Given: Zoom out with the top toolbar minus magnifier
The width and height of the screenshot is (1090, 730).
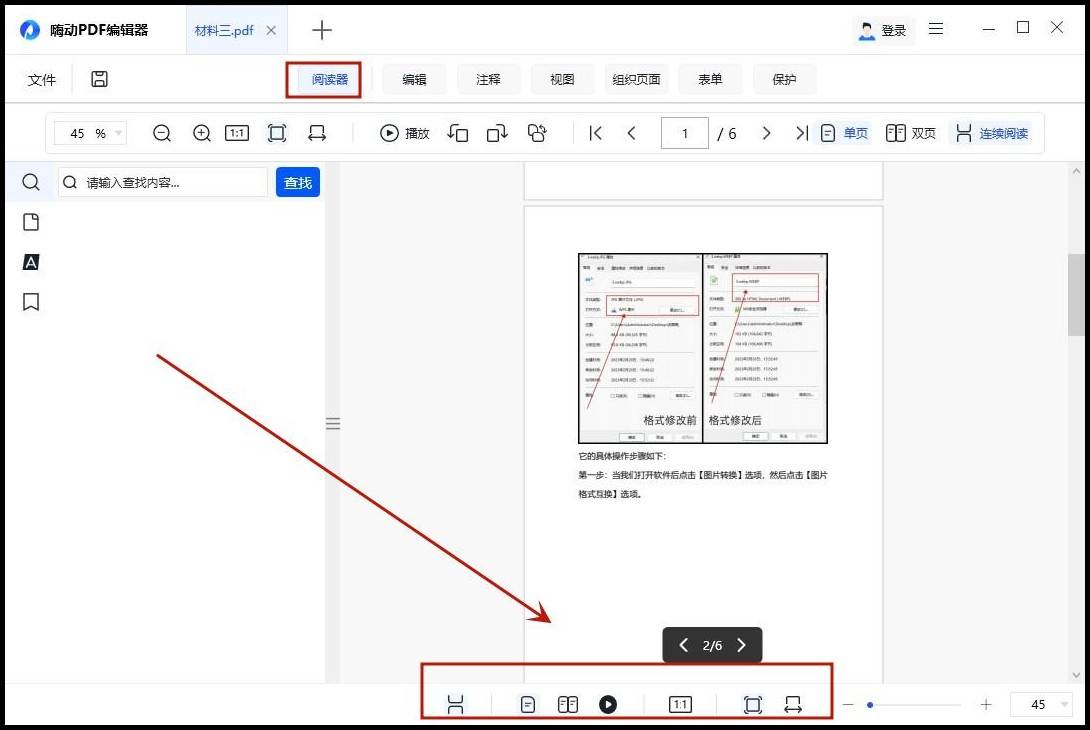Looking at the screenshot, I should click(162, 133).
